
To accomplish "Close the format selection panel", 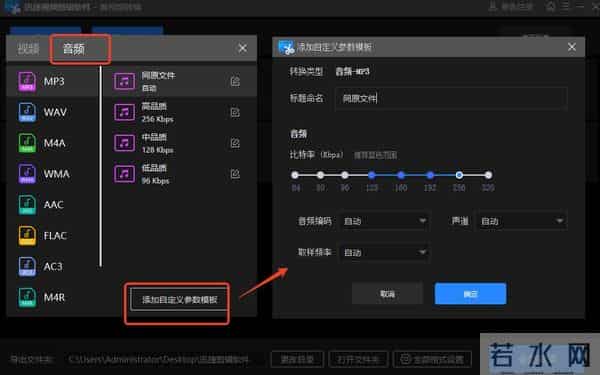I will click(242, 48).
